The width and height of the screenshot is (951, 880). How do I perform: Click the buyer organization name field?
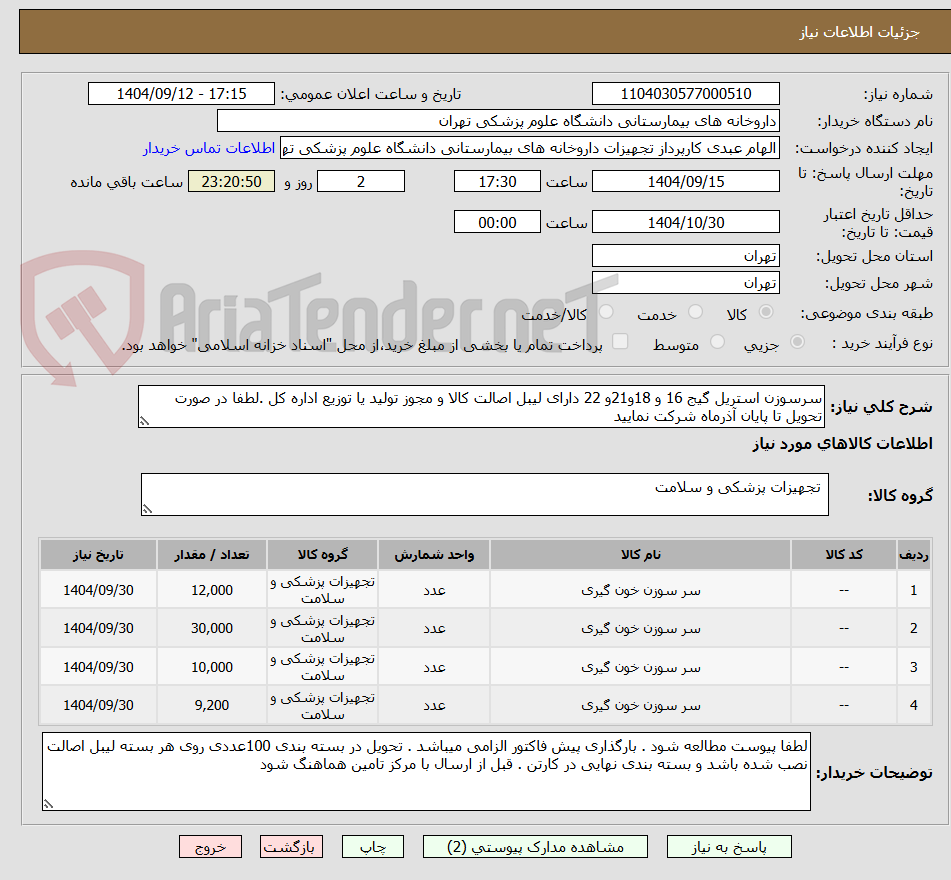click(x=498, y=121)
